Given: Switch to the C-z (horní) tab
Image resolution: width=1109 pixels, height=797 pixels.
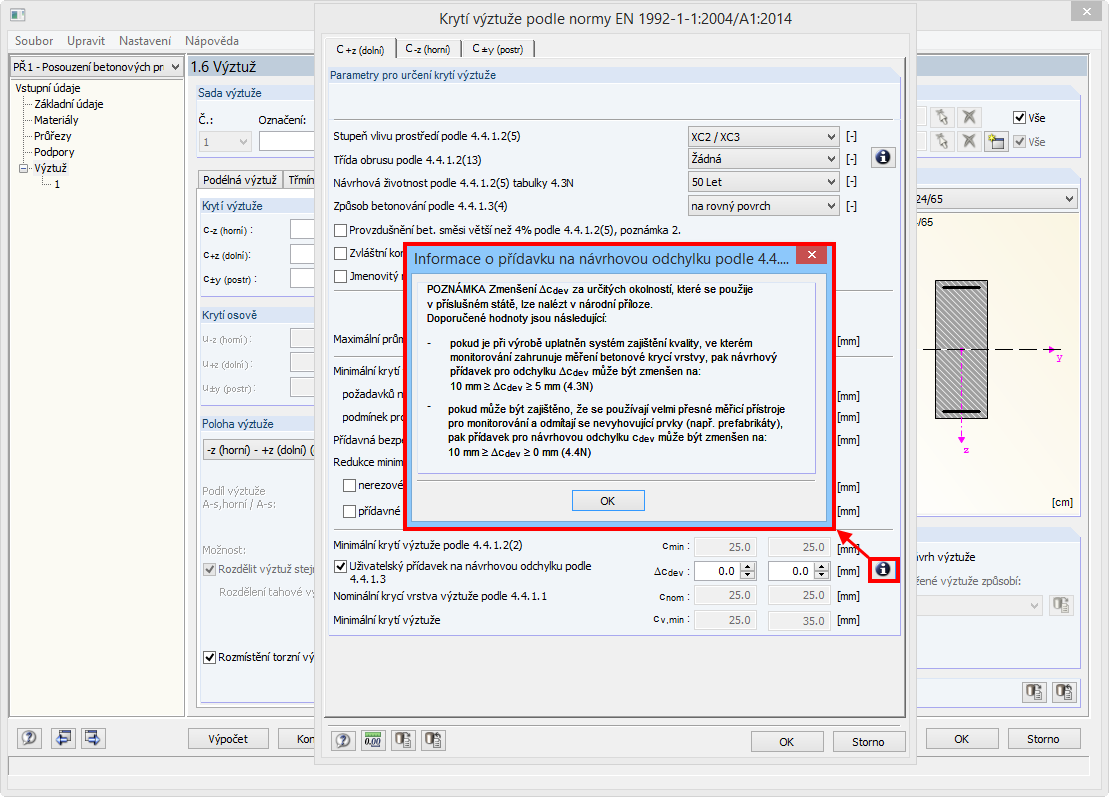Looking at the screenshot, I should pos(428,46).
